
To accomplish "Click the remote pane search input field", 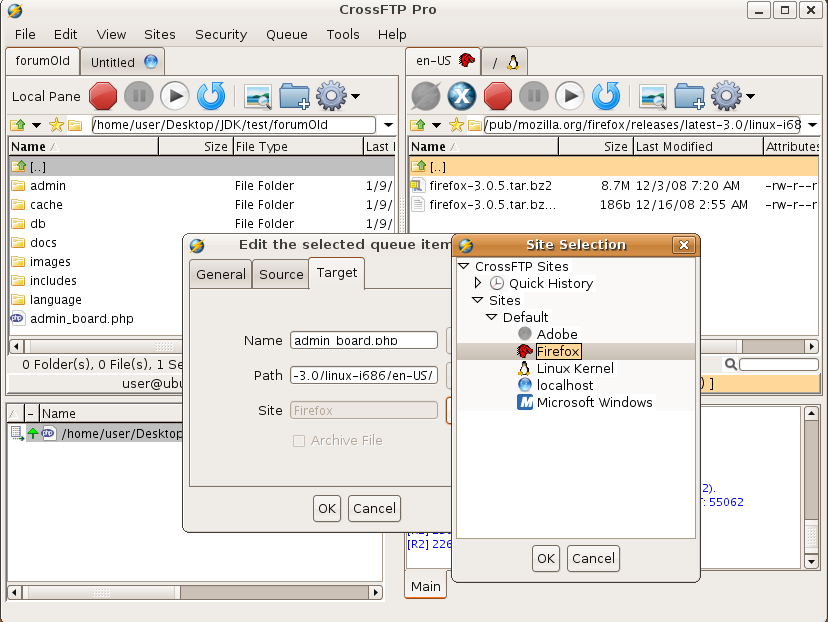I will (x=779, y=364).
